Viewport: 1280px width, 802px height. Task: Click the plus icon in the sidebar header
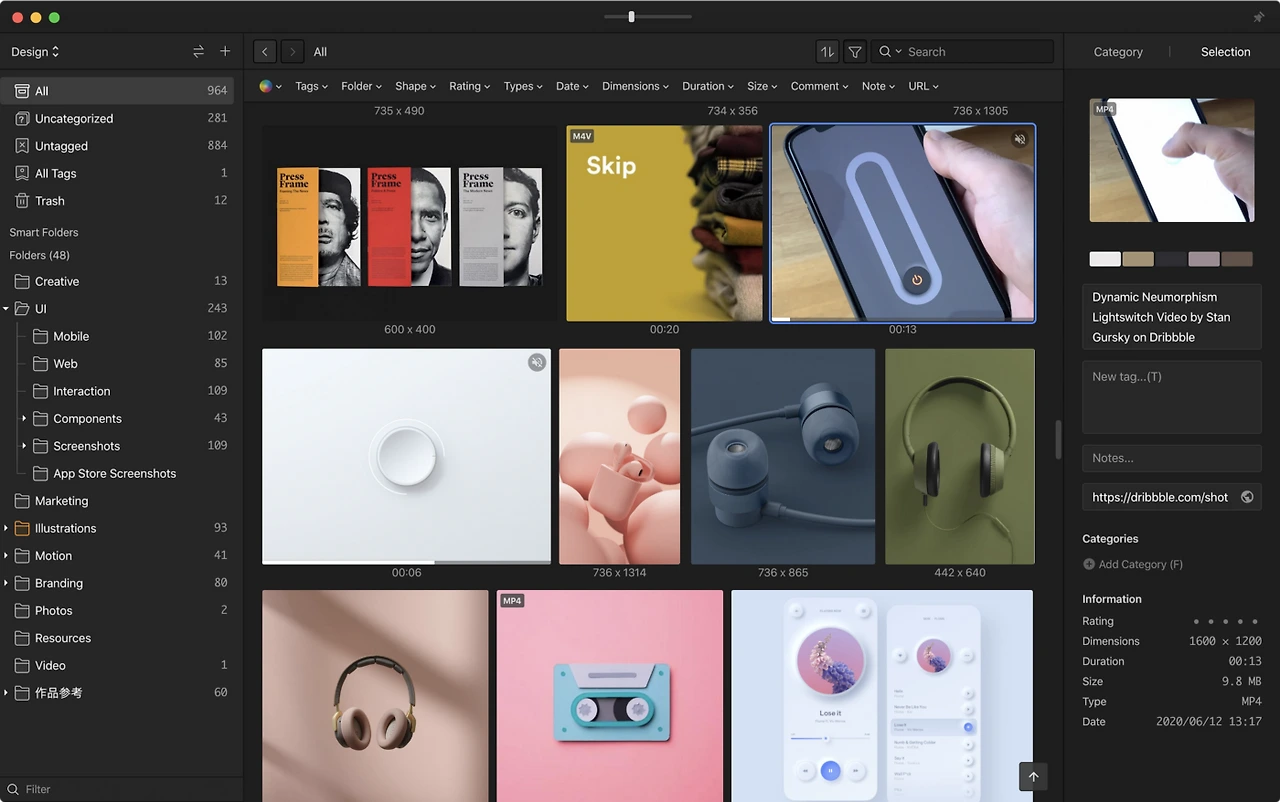click(x=225, y=52)
